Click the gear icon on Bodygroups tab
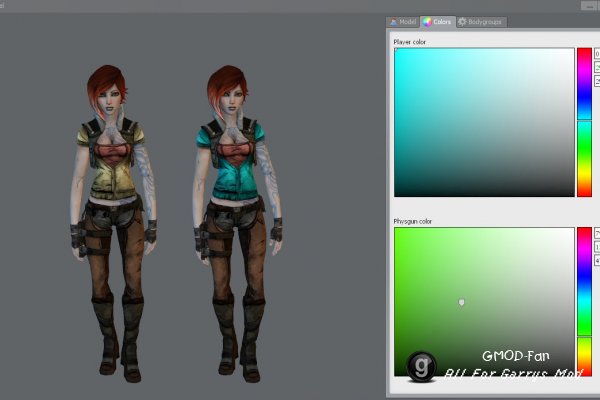600x400 pixels. coord(462,22)
